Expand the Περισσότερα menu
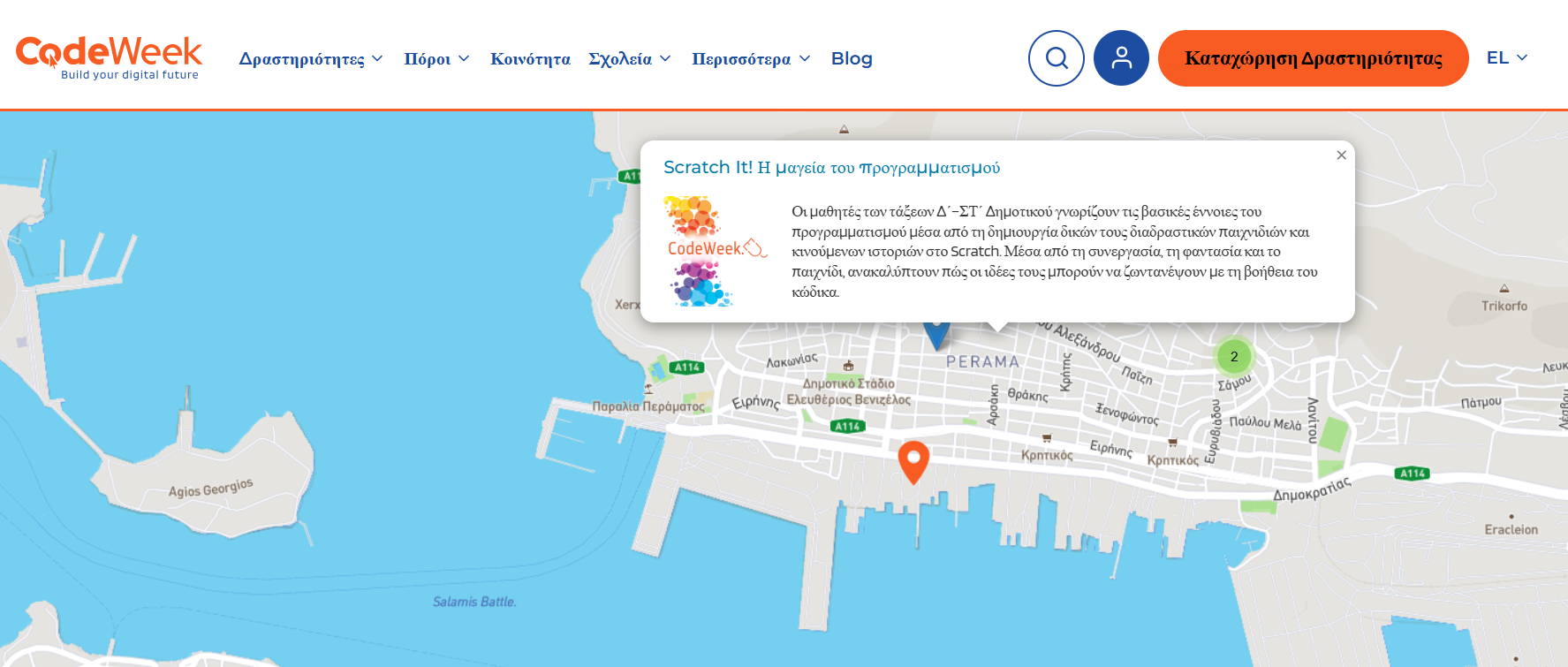 point(751,59)
